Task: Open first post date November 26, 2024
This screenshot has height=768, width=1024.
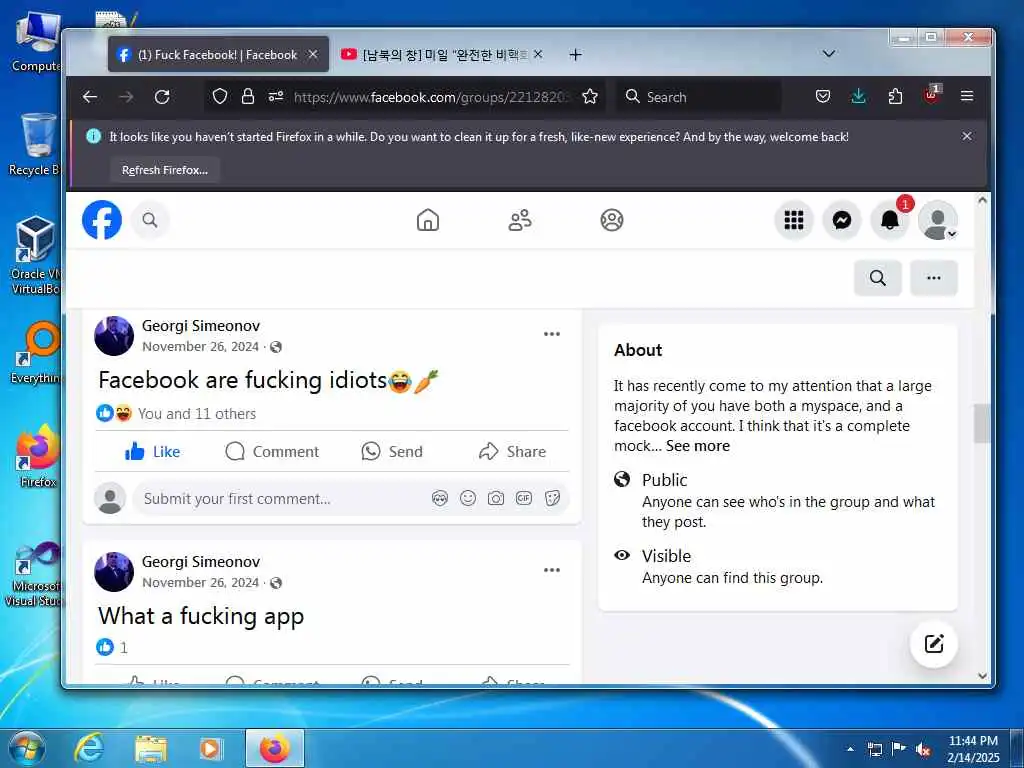Action: (x=200, y=347)
